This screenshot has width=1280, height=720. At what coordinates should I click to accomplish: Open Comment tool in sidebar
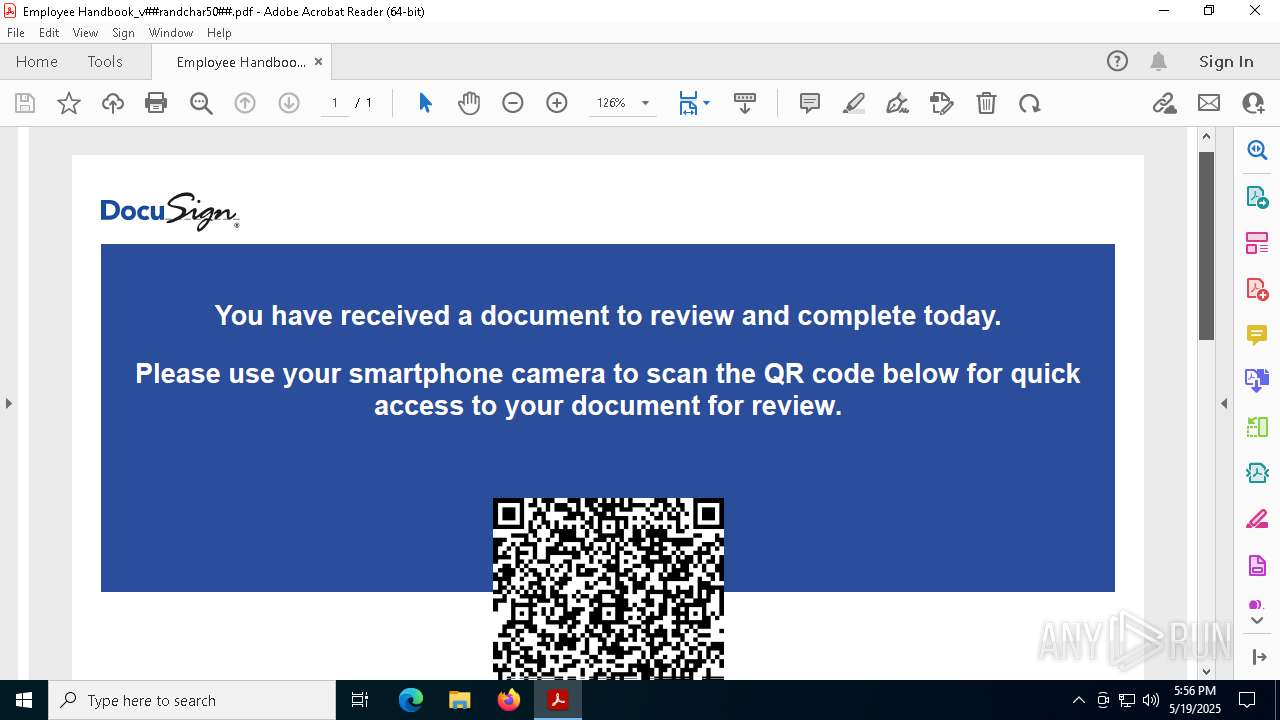click(x=1257, y=335)
